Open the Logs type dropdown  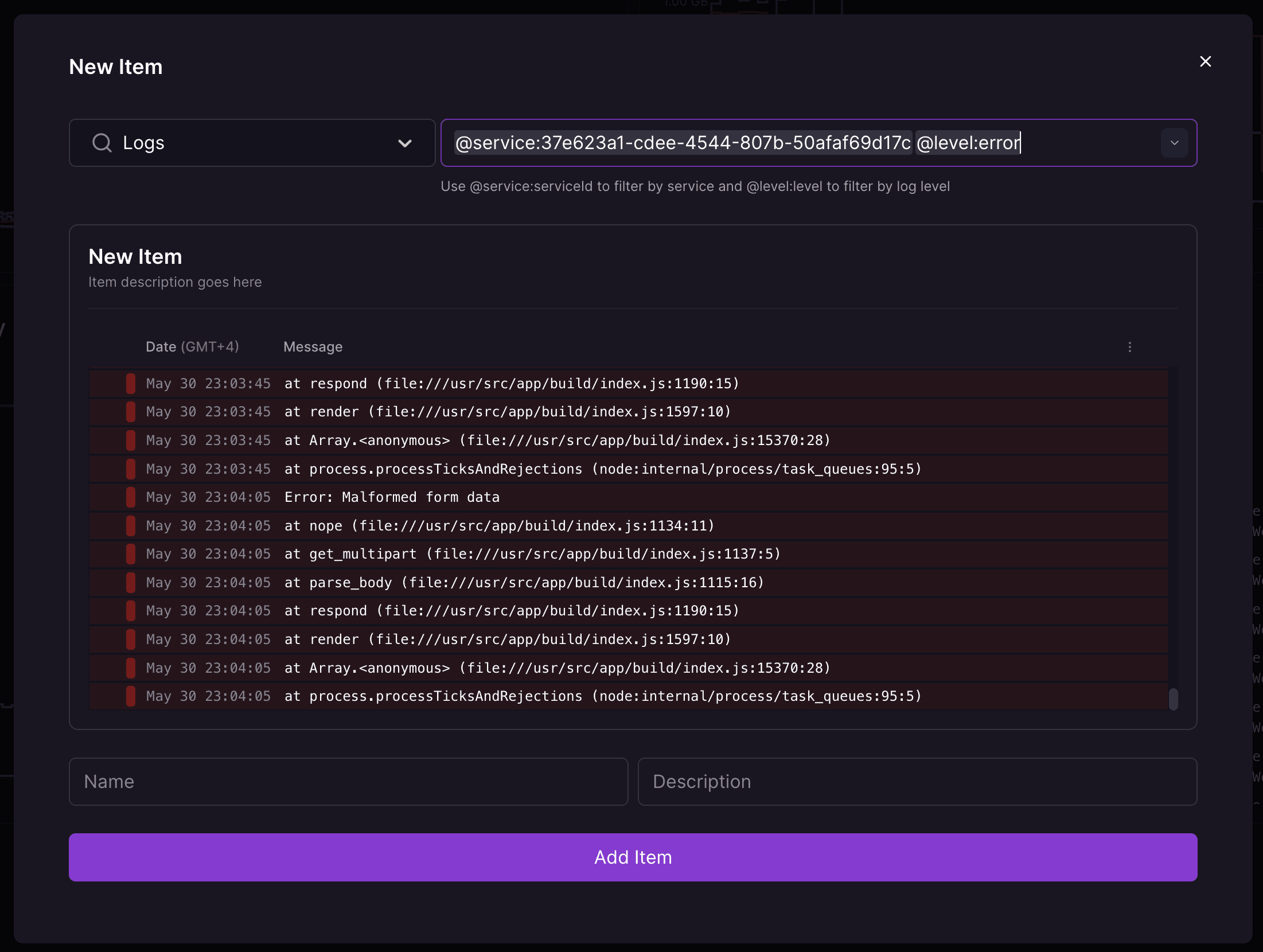coord(252,143)
